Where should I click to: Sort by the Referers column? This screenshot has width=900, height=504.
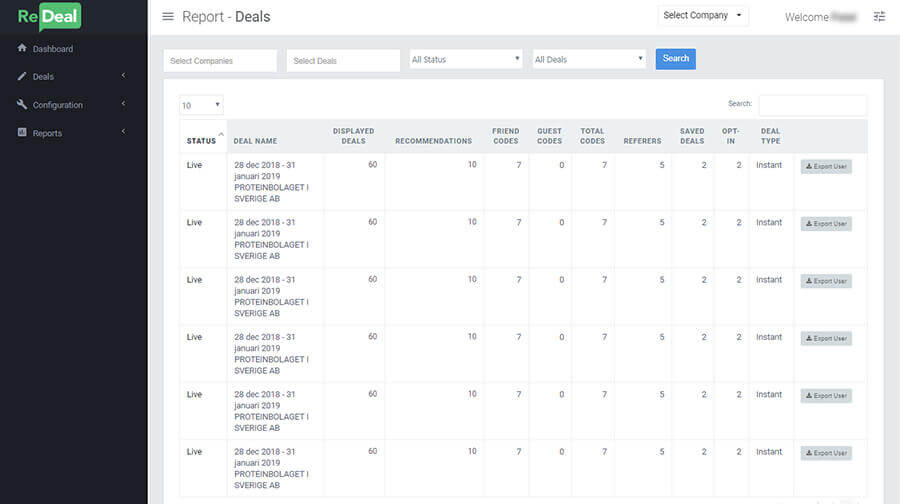[642, 137]
